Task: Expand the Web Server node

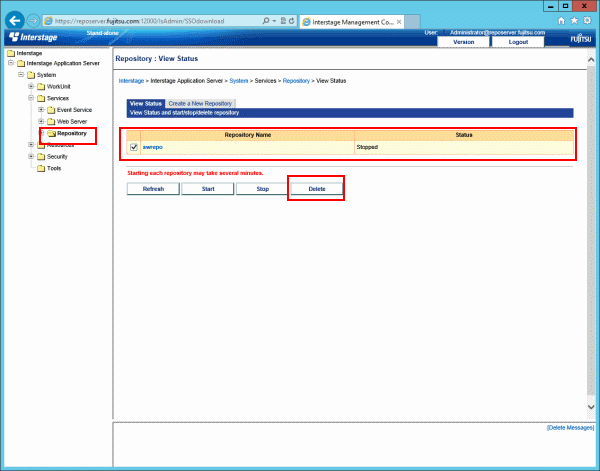Action: tap(41, 121)
